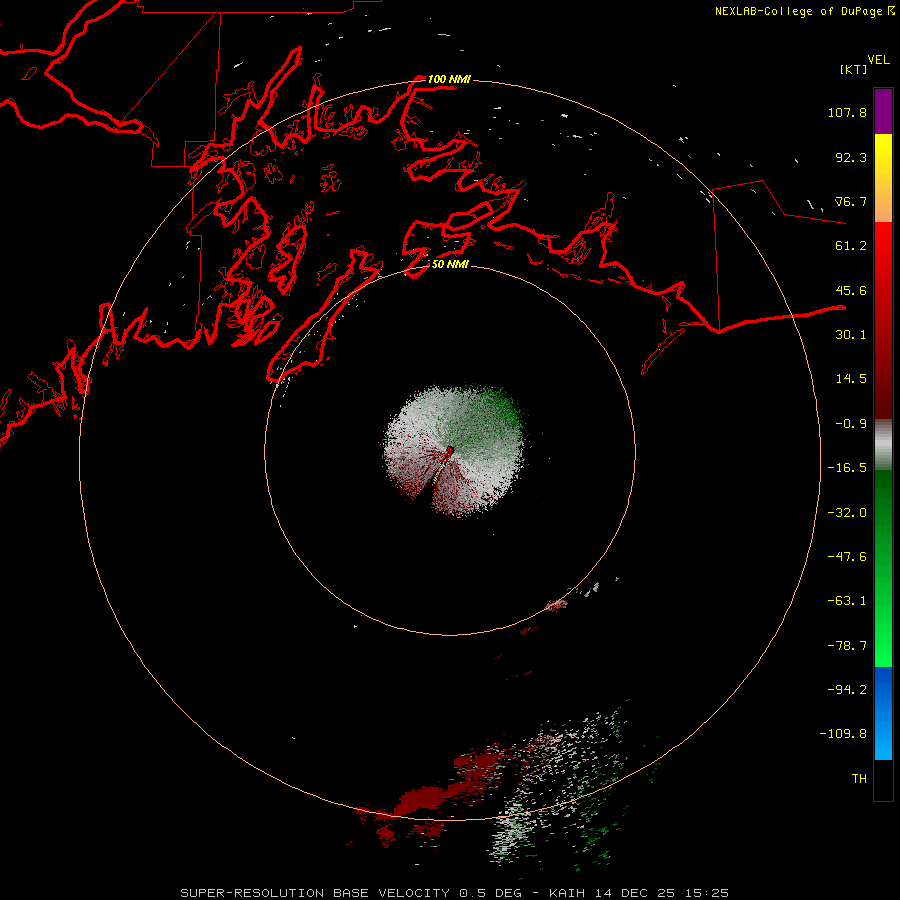Image resolution: width=900 pixels, height=900 pixels.
Task: Click the 50 NMI range ring label
Action: tap(450, 264)
